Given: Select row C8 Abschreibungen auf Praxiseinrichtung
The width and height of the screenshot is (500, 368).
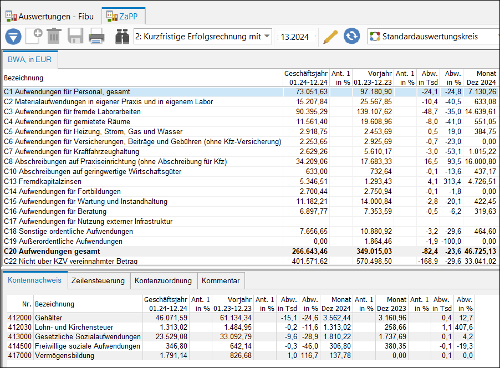Looking at the screenshot, I should (x=250, y=162).
